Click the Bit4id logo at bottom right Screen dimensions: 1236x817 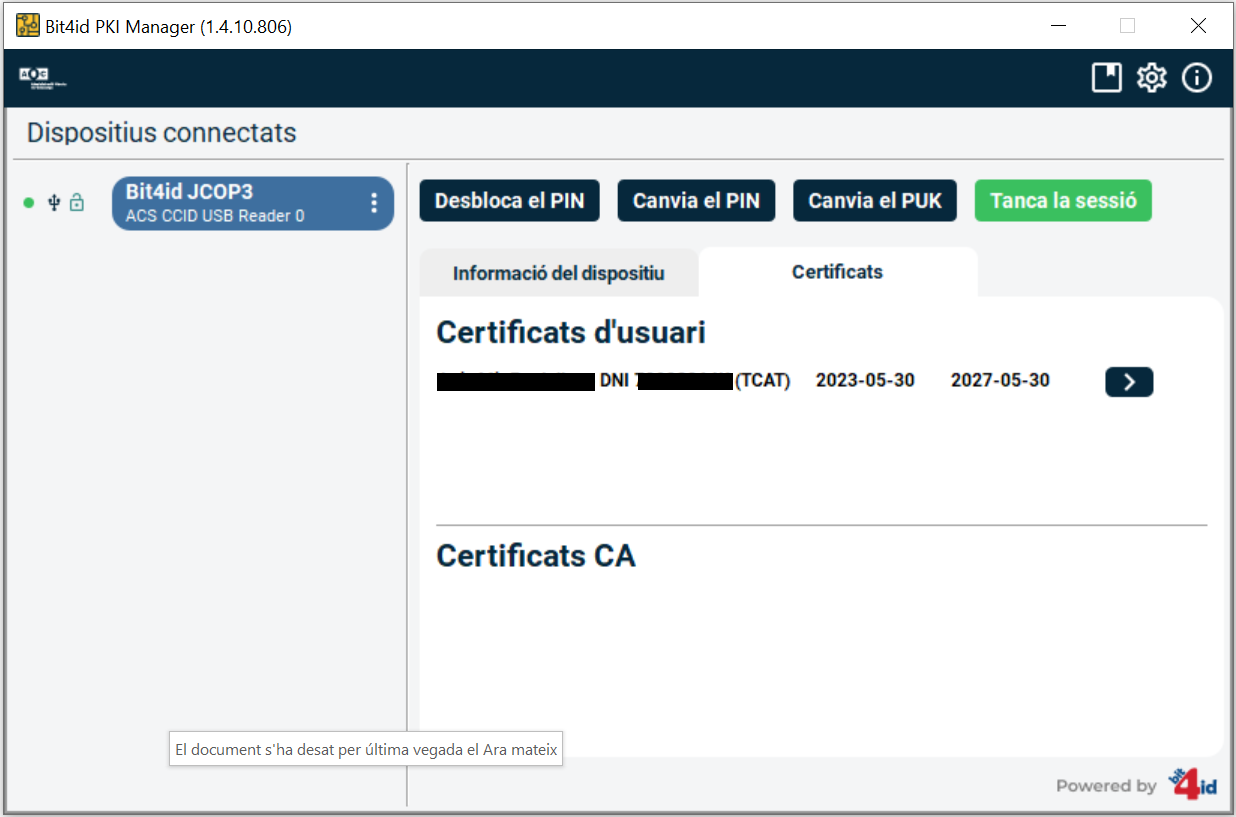(1193, 784)
